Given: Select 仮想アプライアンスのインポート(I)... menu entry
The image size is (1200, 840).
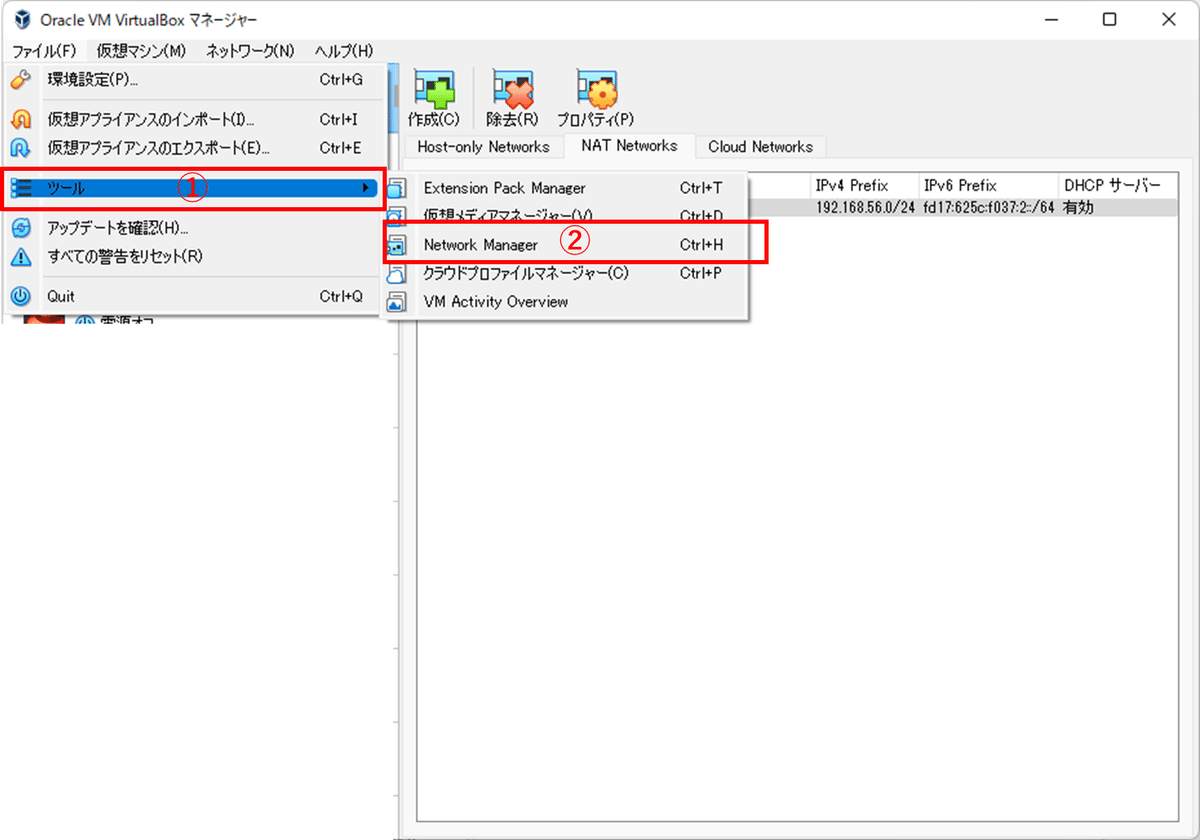Looking at the screenshot, I should [x=194, y=119].
